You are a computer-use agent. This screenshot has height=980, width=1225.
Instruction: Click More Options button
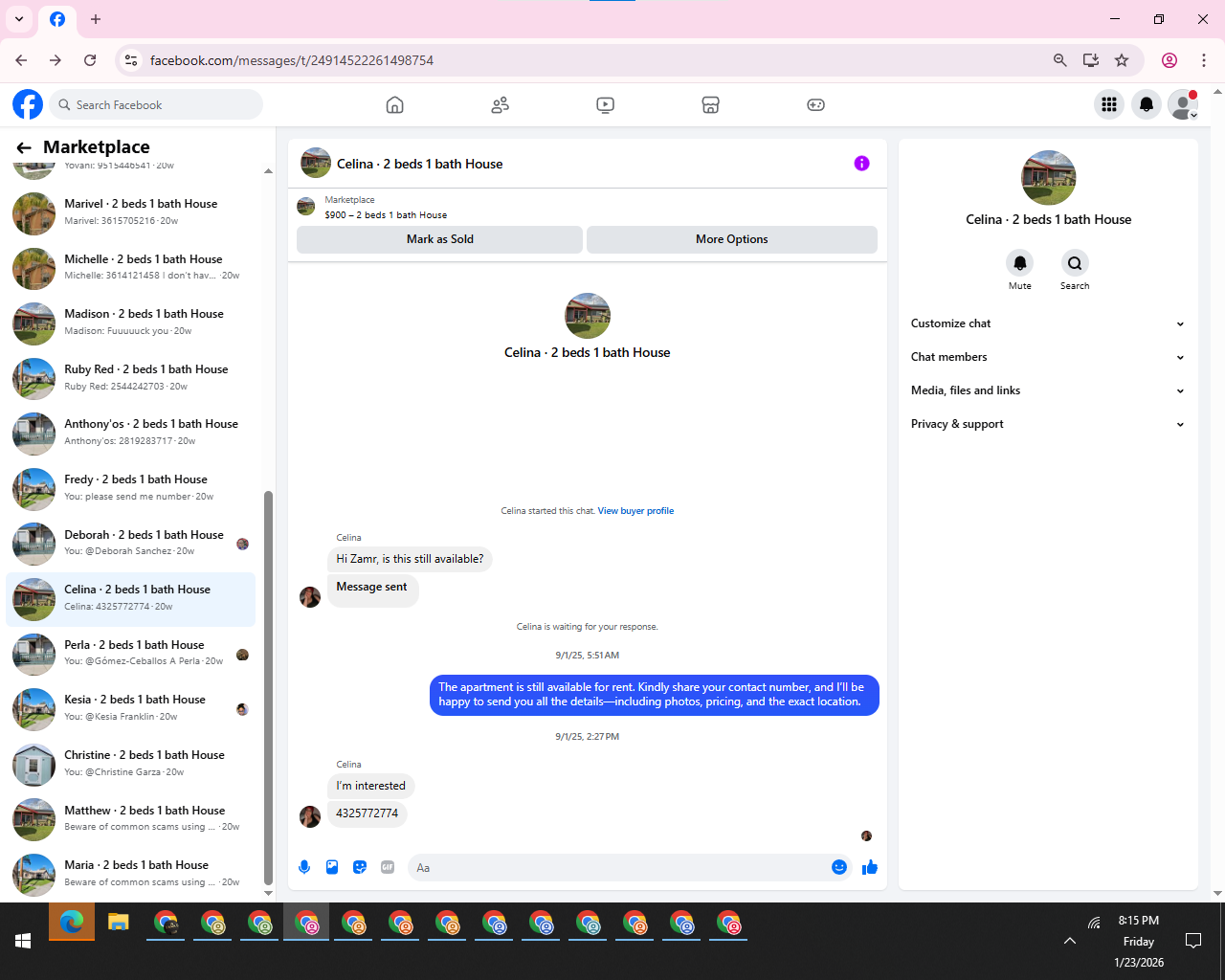click(x=732, y=239)
